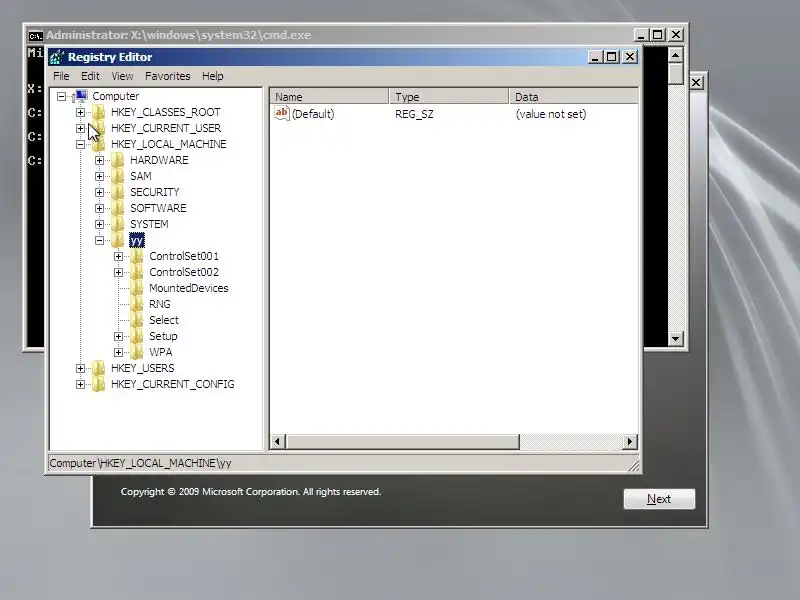Expand the ControlSet002 key
Image resolution: width=800 pixels, height=600 pixels.
tap(118, 272)
